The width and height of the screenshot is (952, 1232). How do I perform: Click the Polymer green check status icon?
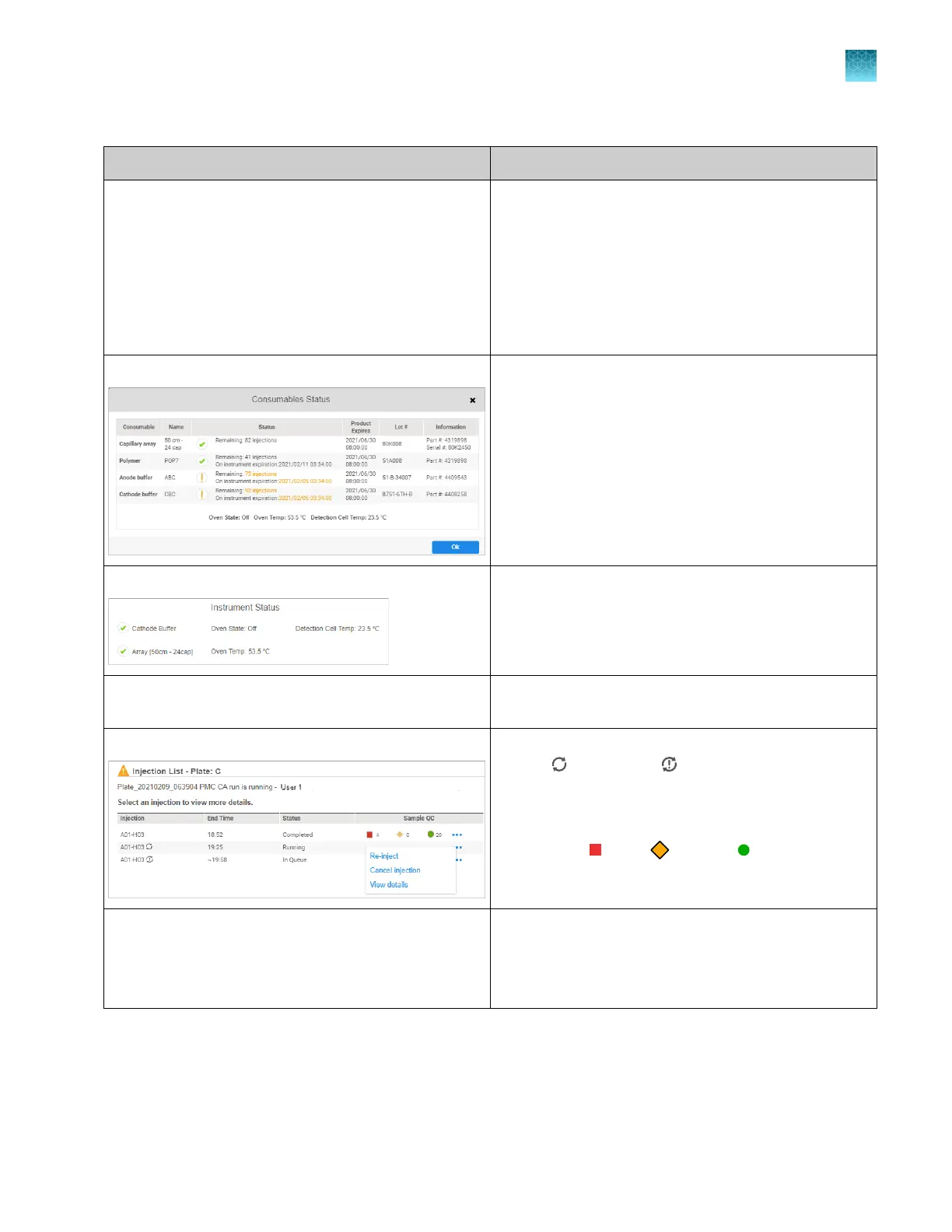tap(202, 460)
